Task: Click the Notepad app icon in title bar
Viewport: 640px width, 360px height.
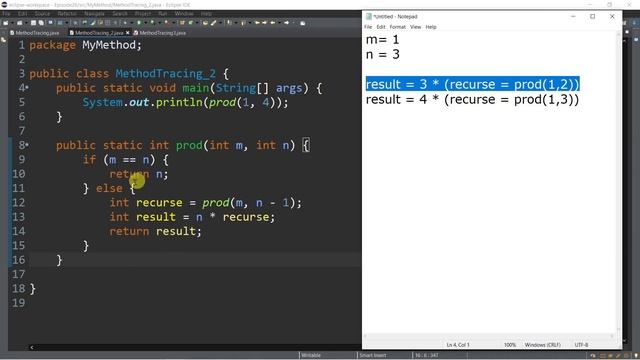Action: coord(369,16)
